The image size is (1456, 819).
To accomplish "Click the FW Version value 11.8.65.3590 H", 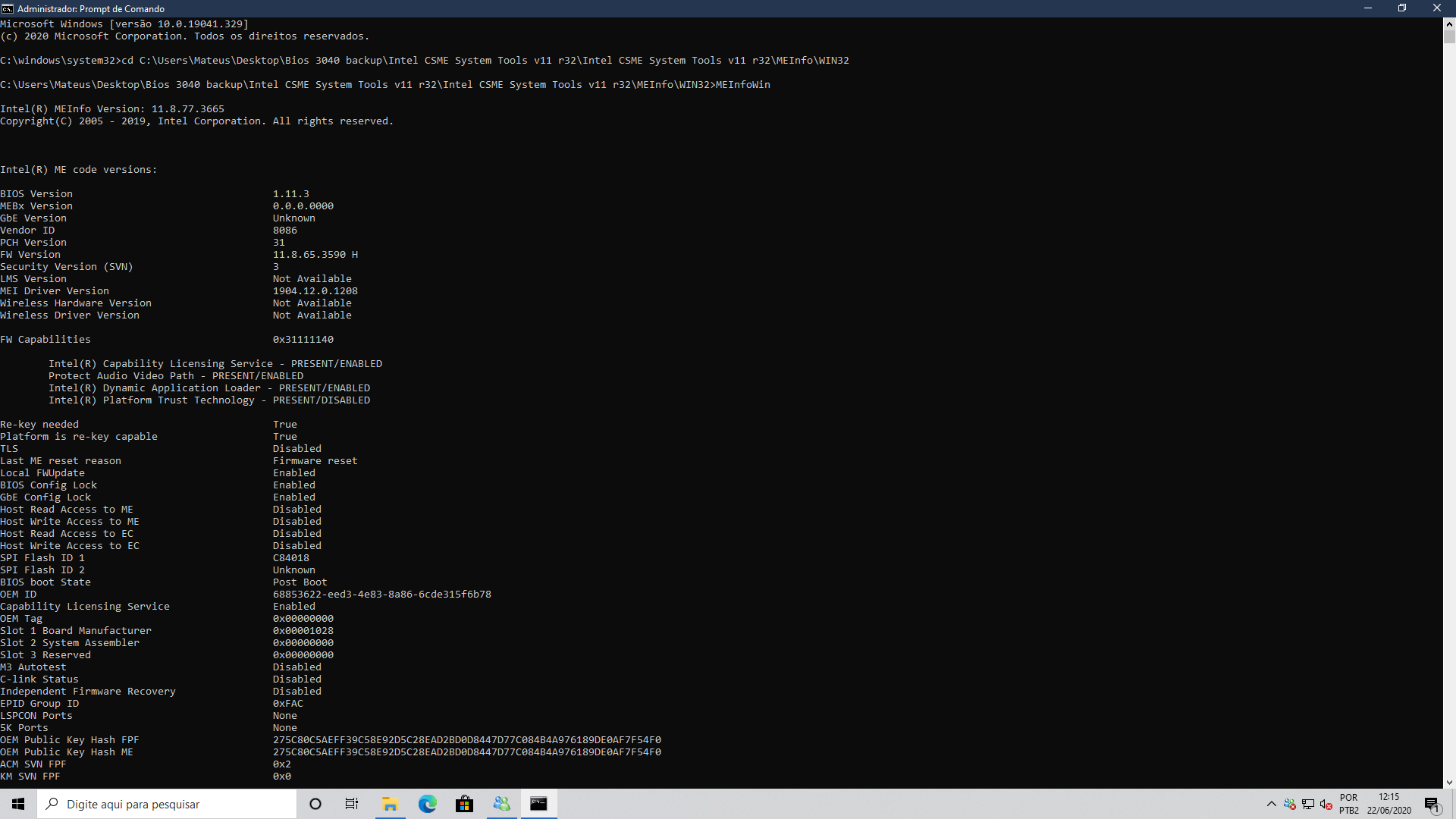I will pos(315,255).
